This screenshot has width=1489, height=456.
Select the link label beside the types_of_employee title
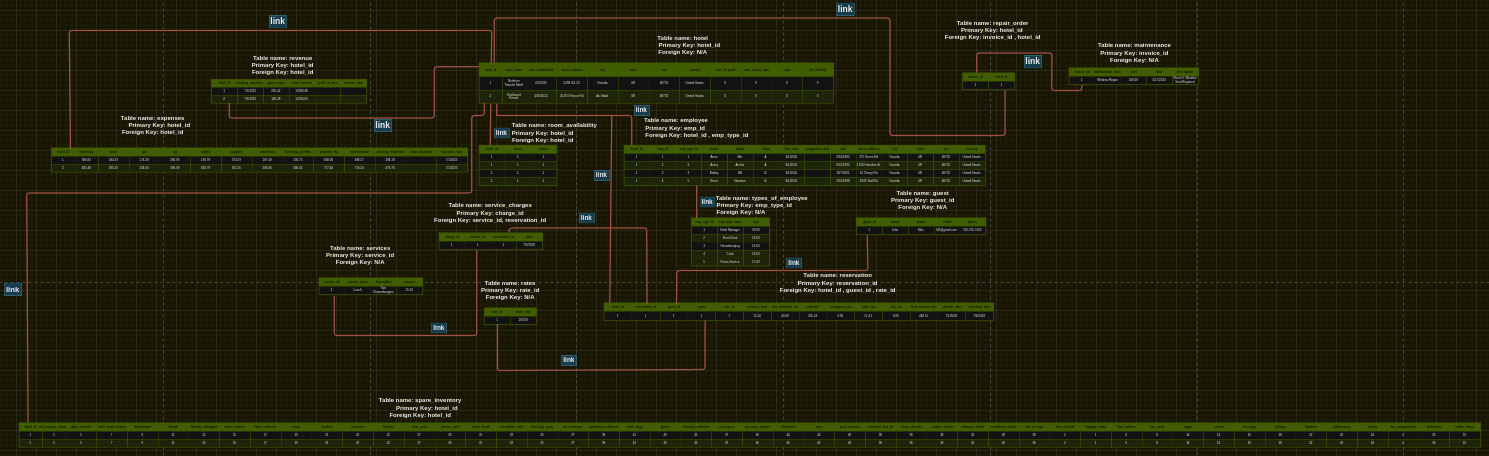coord(708,202)
